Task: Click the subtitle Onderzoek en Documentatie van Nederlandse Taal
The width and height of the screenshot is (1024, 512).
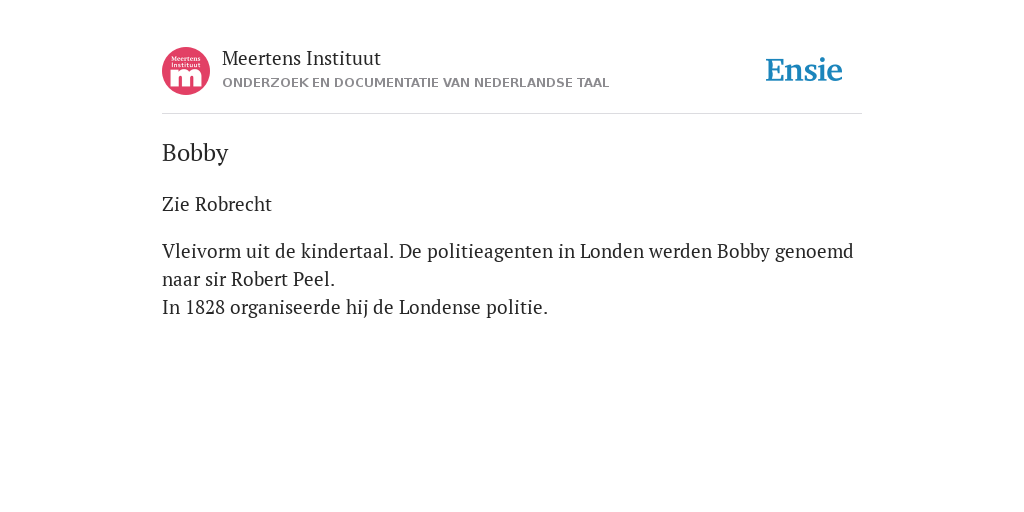Action: (x=415, y=83)
